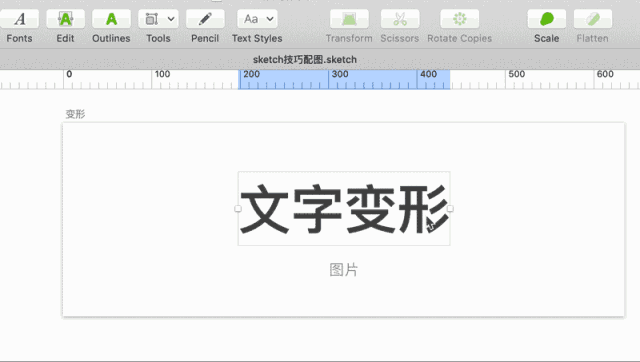Expand the Text Styles dropdown chevron
Image resolution: width=640 pixels, height=362 pixels.
click(270, 19)
